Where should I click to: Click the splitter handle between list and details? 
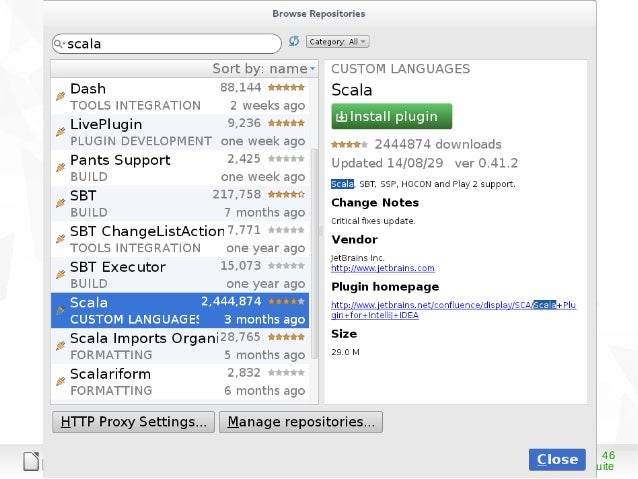tap(321, 232)
